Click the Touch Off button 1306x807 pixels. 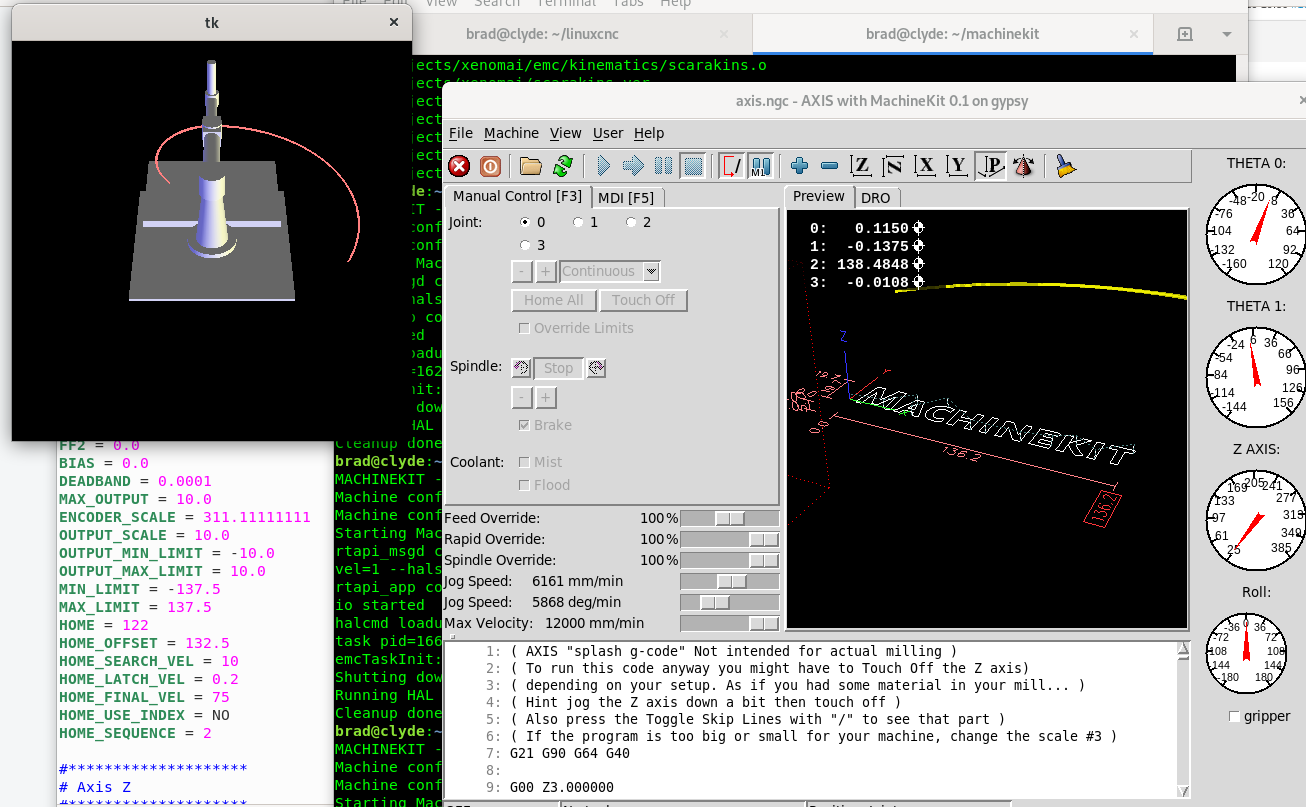[x=643, y=300]
